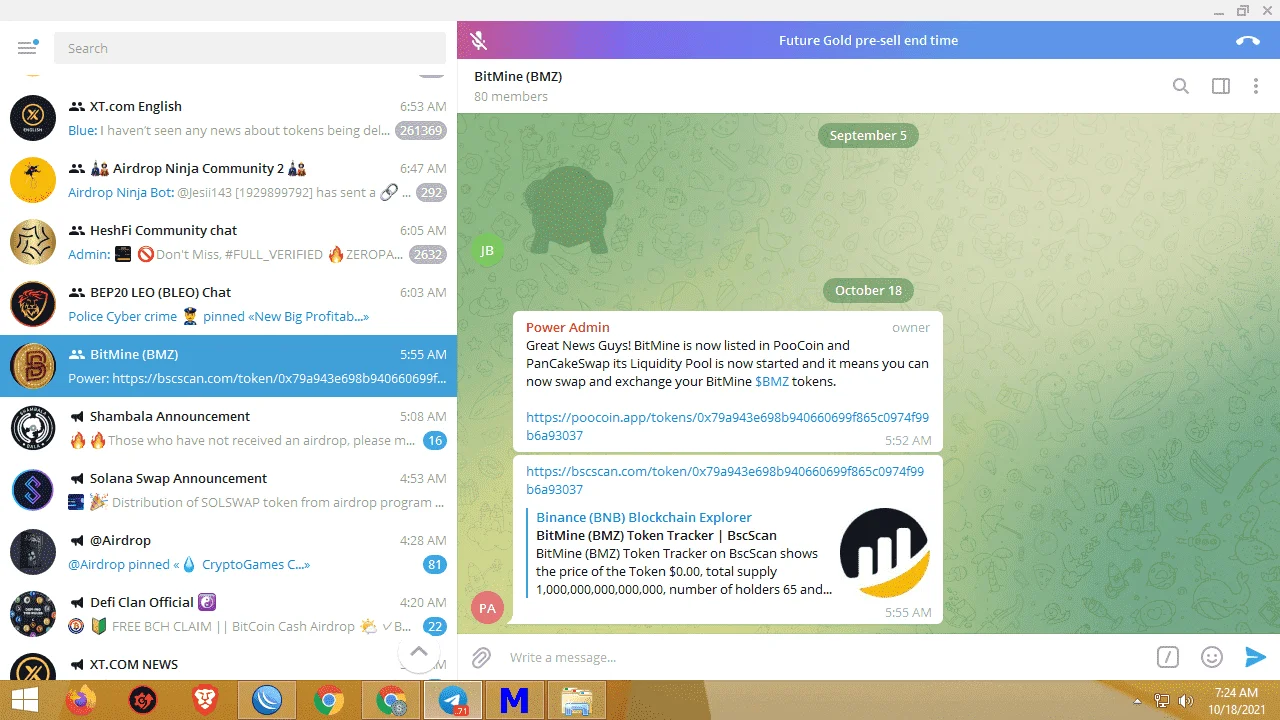Click the Solana Swap avatar
The height and width of the screenshot is (720, 1280).
click(x=33, y=490)
